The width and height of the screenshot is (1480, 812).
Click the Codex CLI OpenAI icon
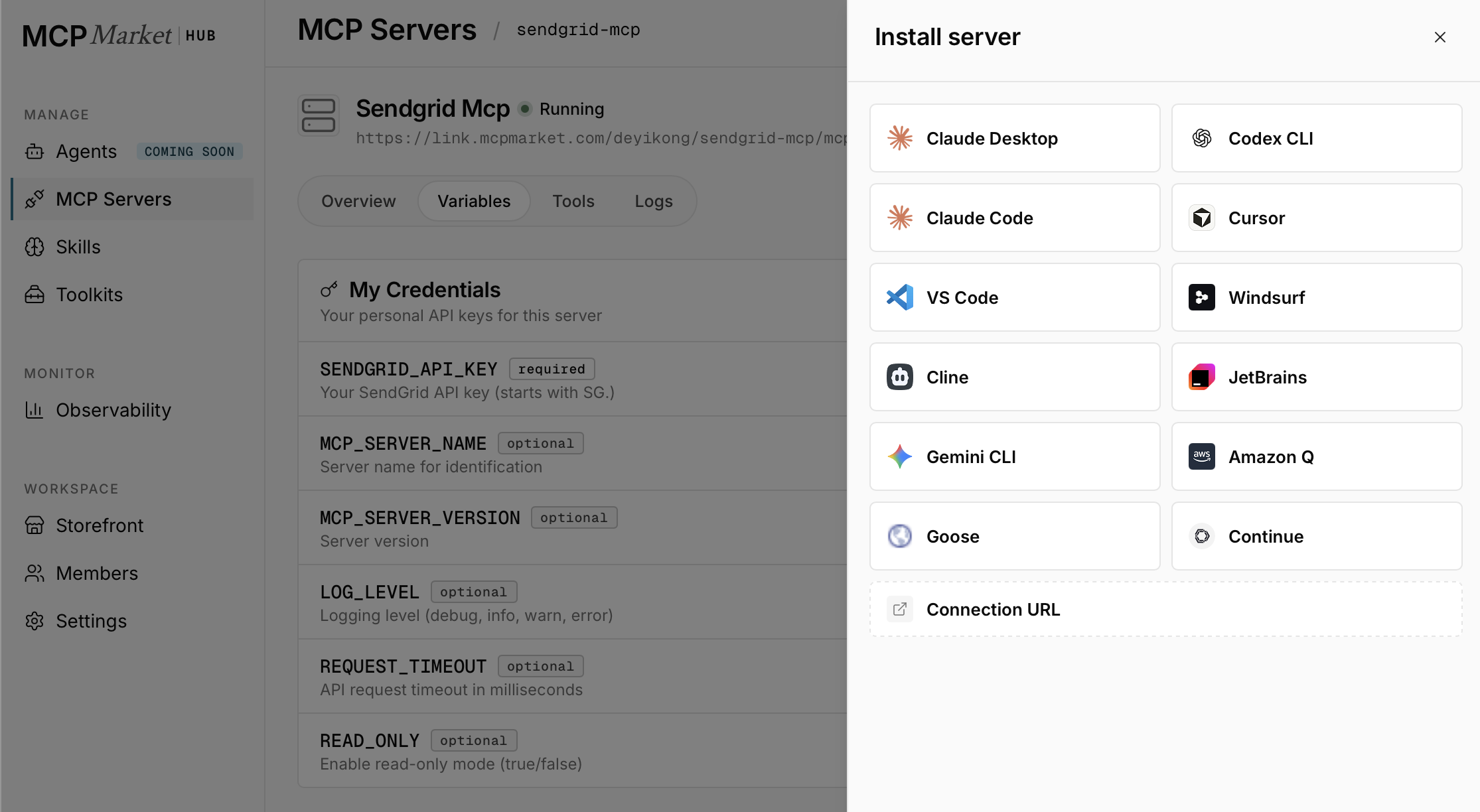(x=1202, y=138)
